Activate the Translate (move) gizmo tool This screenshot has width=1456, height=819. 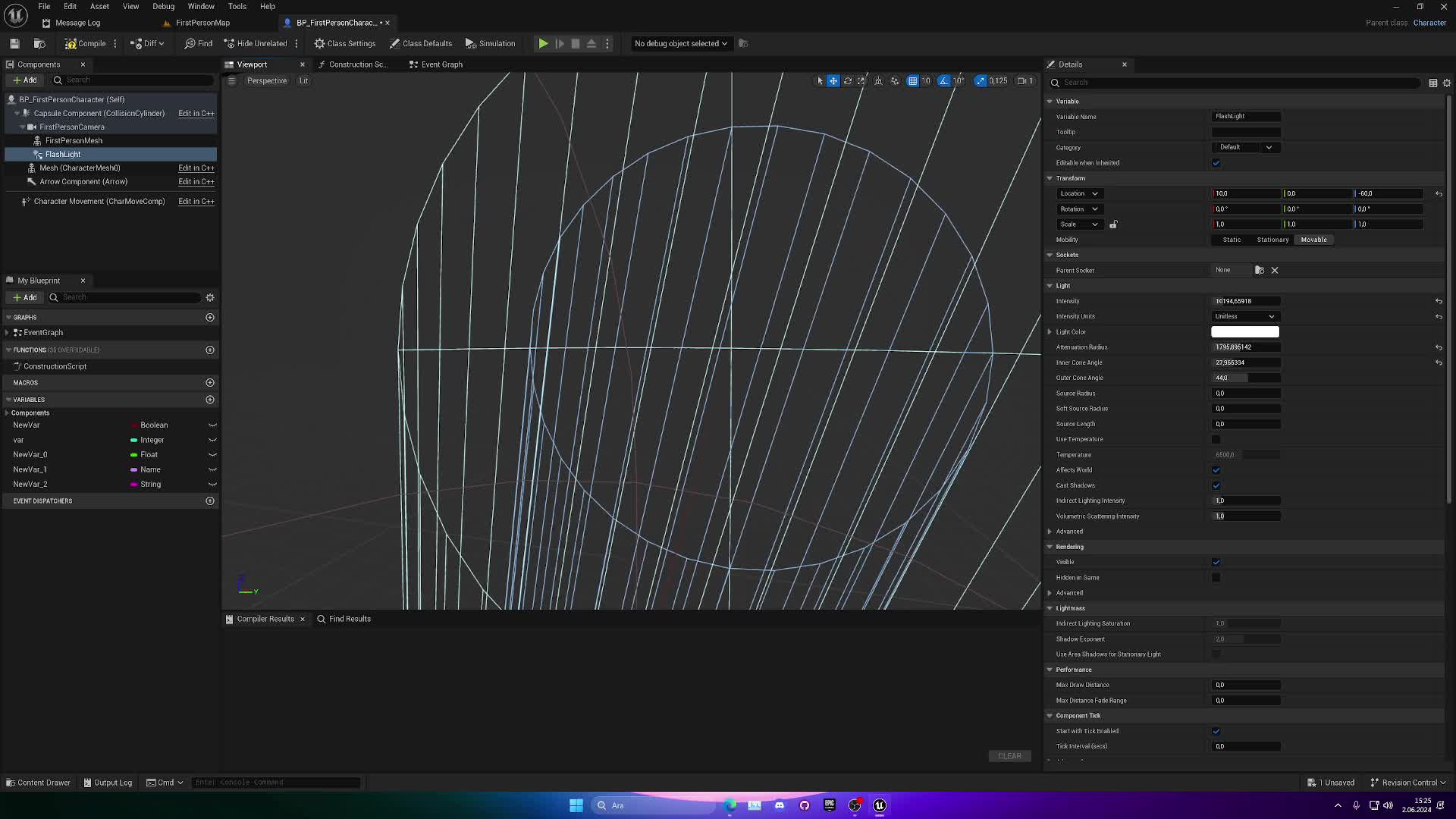833,80
